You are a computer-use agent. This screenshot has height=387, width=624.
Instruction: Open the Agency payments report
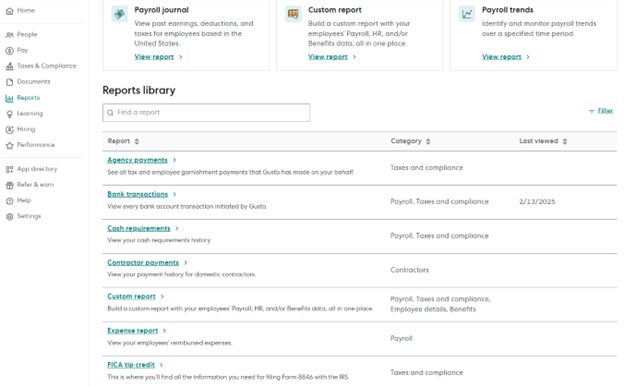pyautogui.click(x=137, y=160)
